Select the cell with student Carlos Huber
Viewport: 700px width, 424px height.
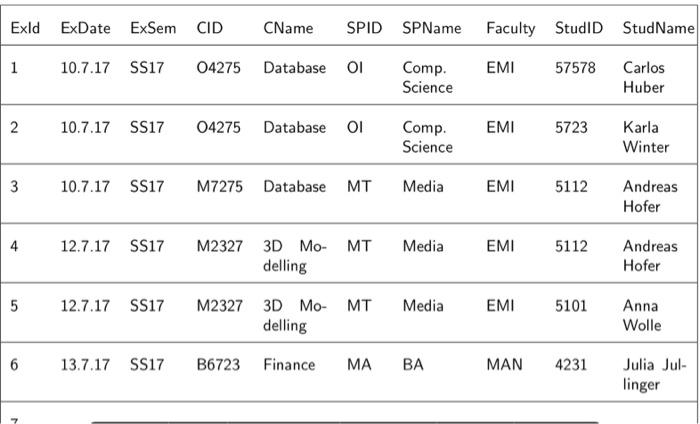644,77
